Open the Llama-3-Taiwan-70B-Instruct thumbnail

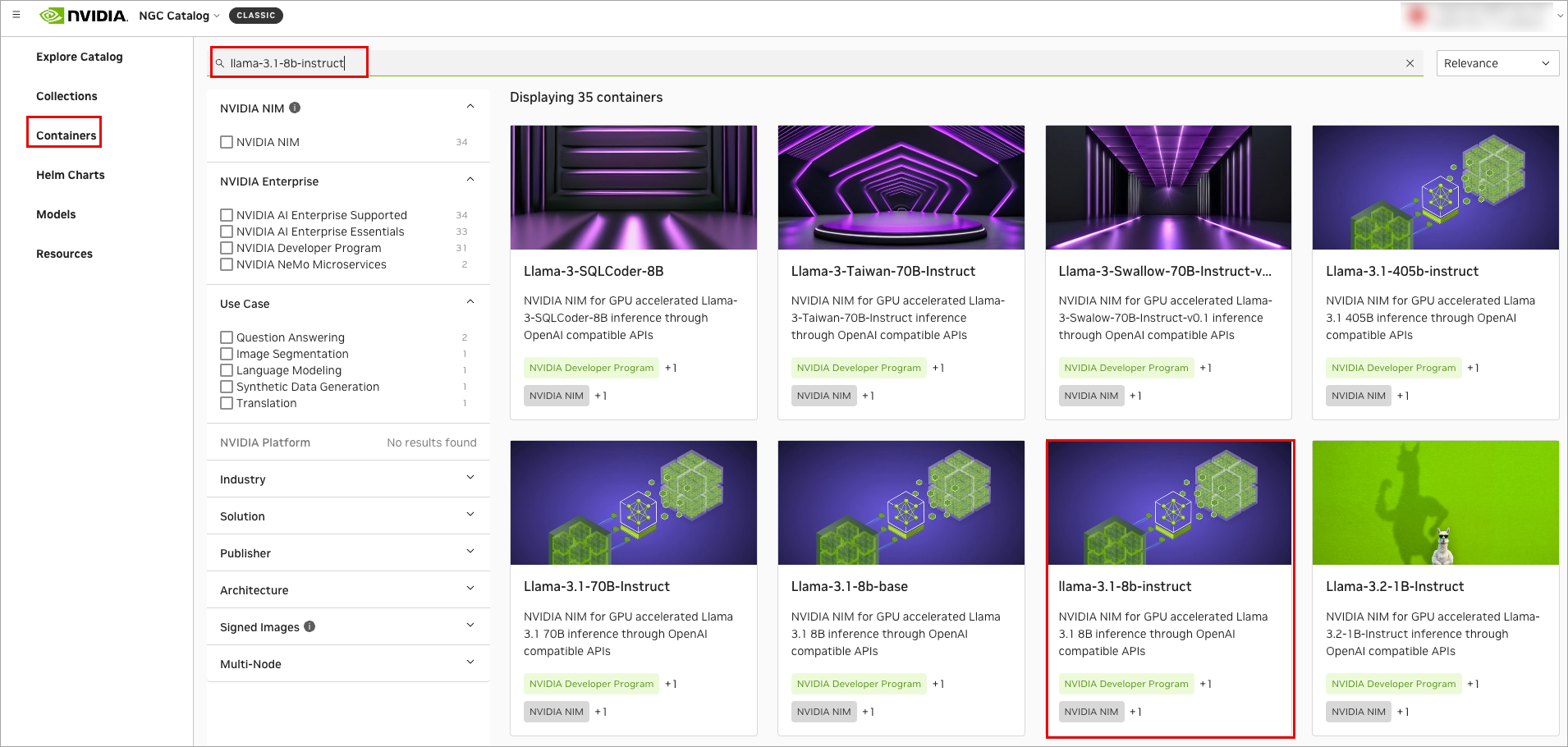click(x=901, y=187)
